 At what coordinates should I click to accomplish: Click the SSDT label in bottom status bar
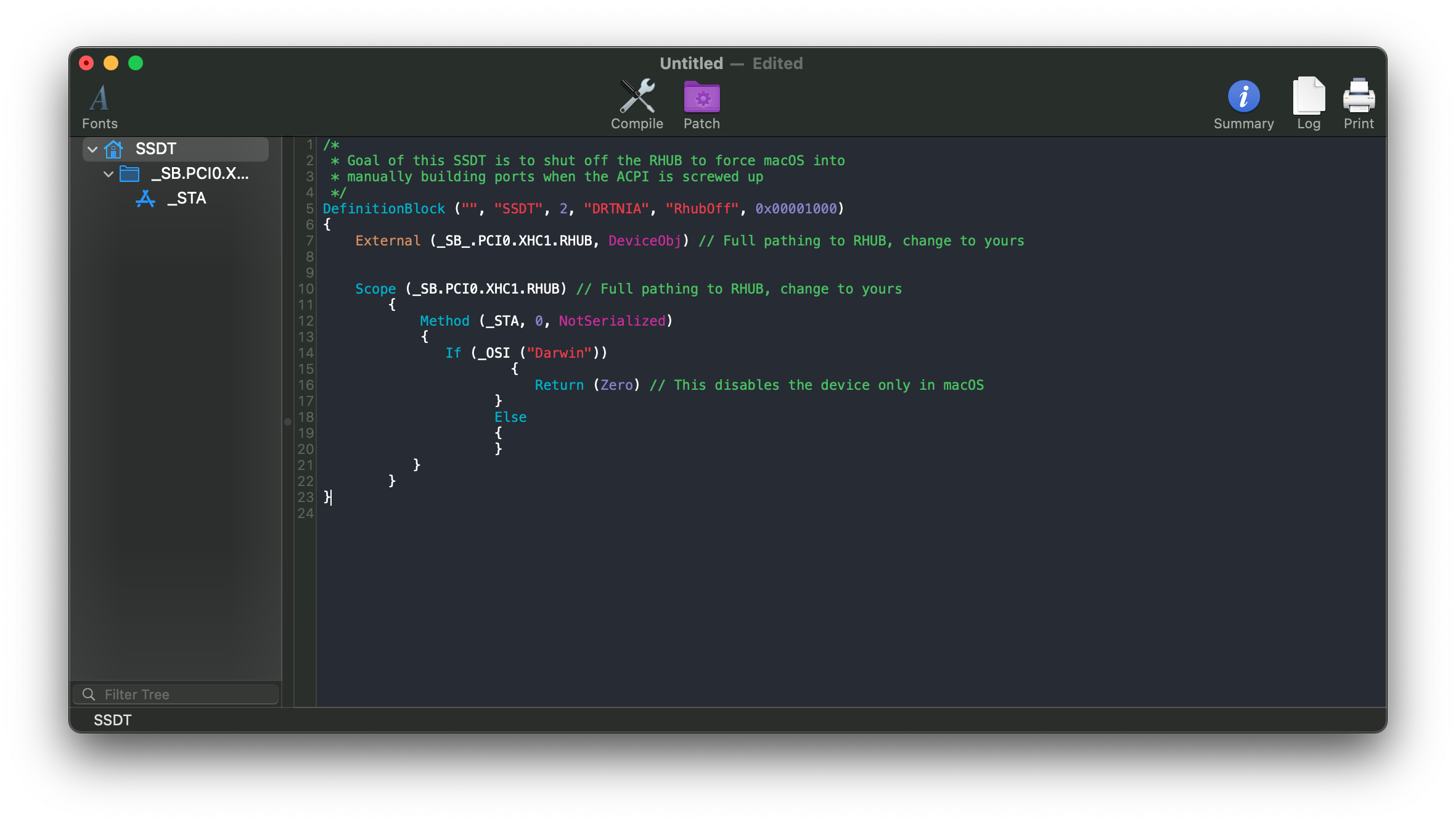tap(112, 720)
